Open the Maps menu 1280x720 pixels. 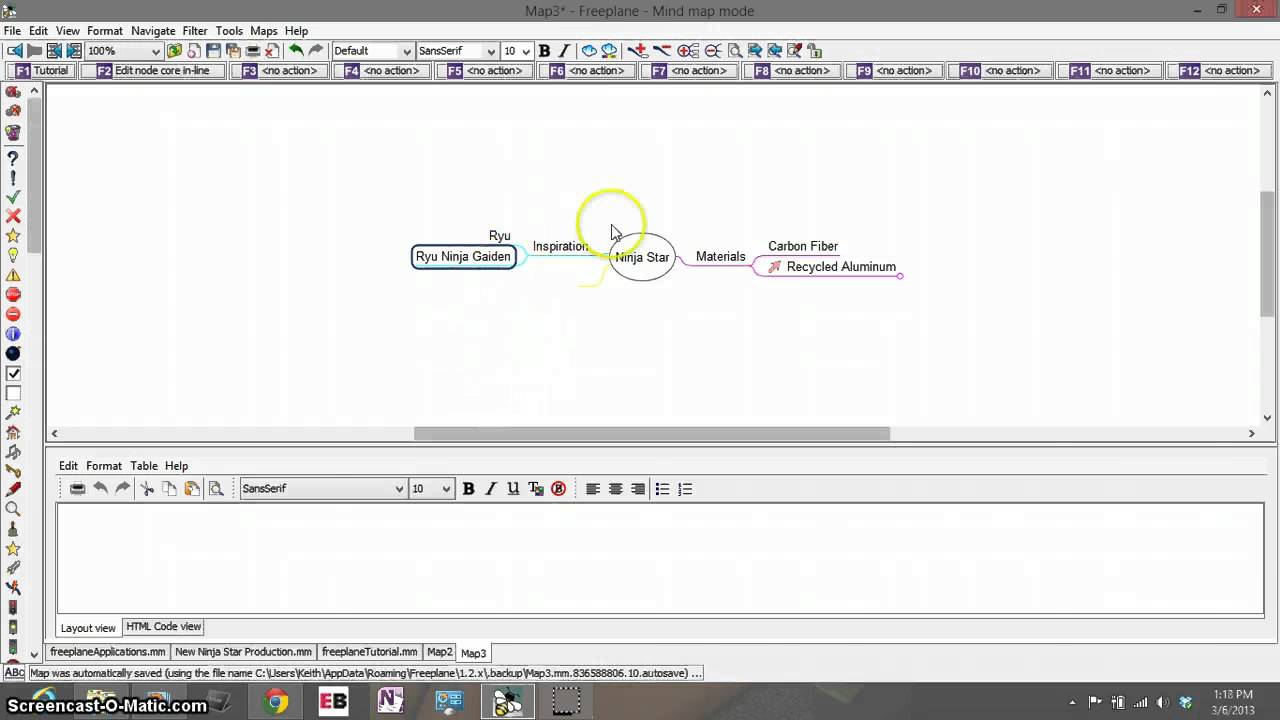(x=264, y=31)
